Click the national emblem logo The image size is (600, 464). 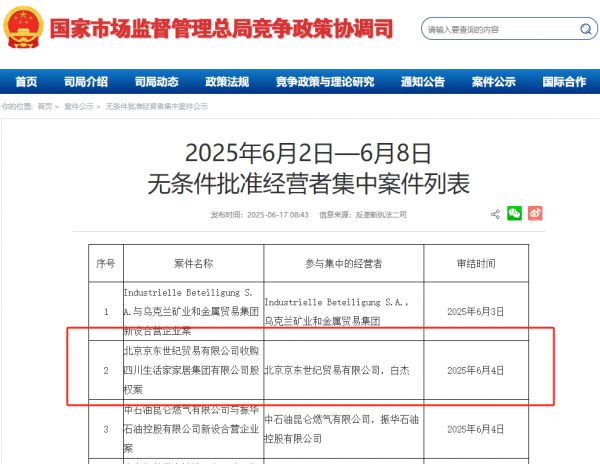(24, 27)
